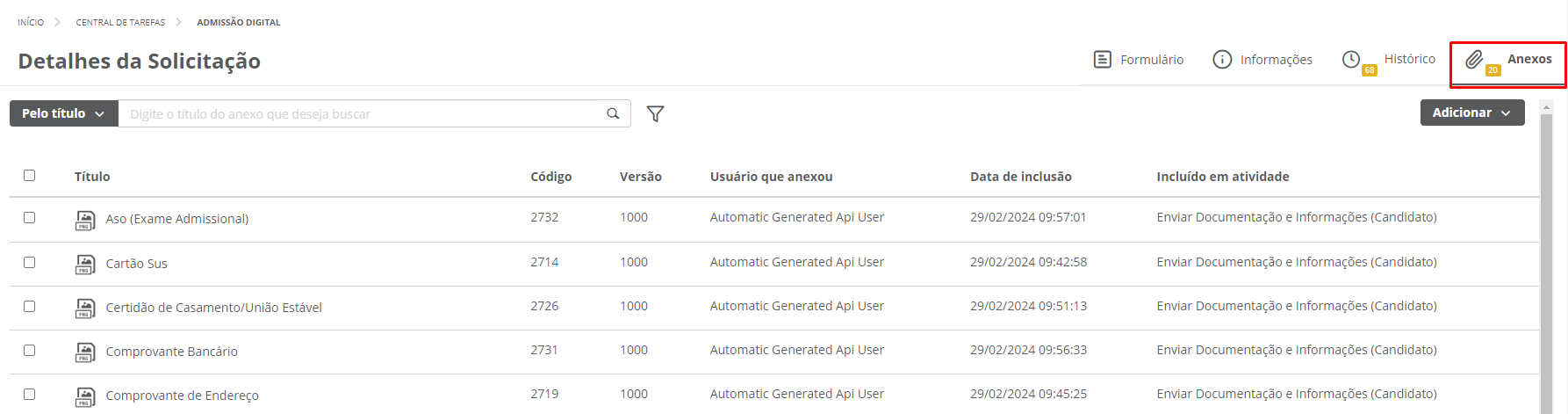Open the Pelo título search dropdown
This screenshot has width=1568, height=414.
(63, 113)
